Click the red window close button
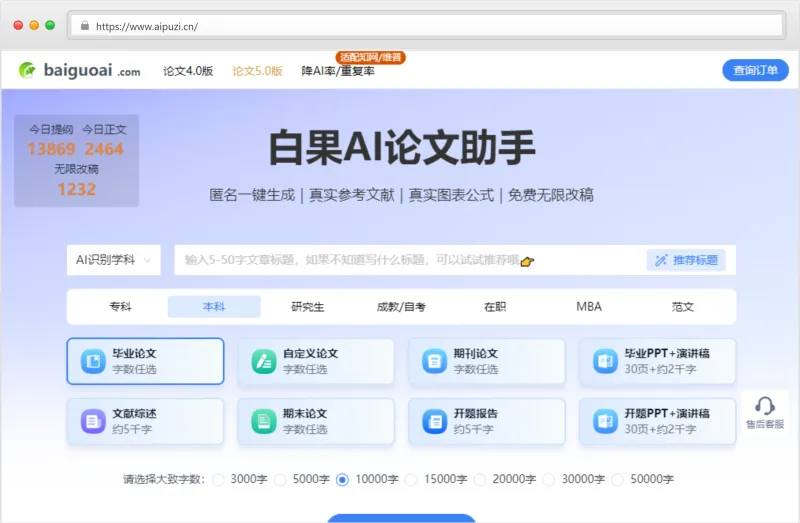The height and width of the screenshot is (523, 800). pos(18,26)
